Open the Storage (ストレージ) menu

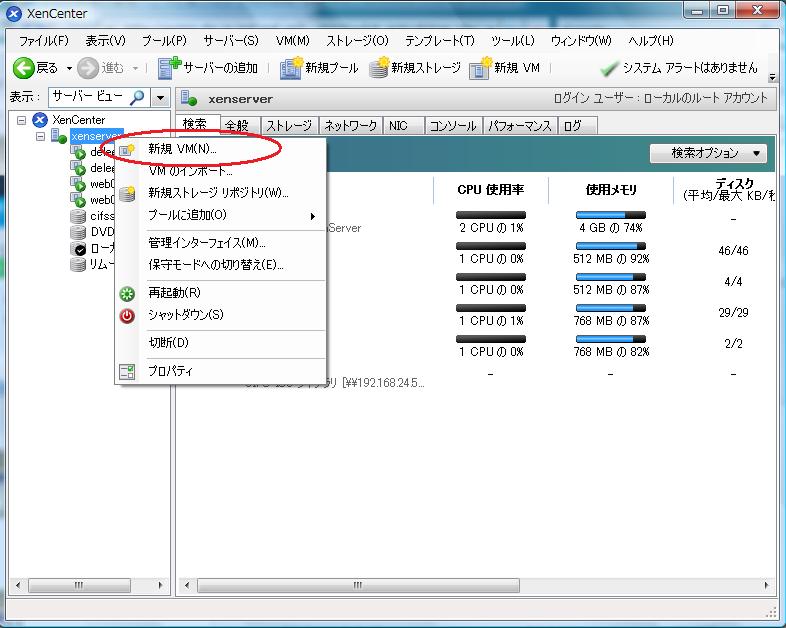[357, 41]
